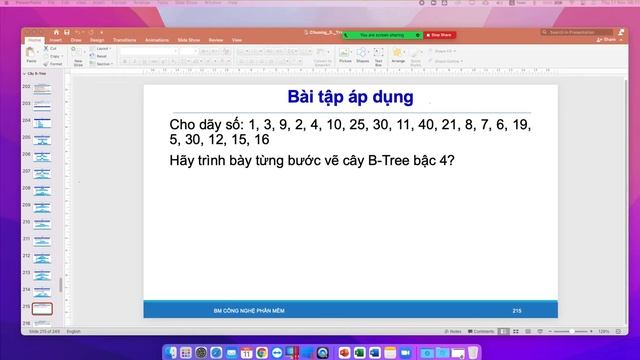Click the share-person icon in top-right corner

pyautogui.click(x=621, y=32)
